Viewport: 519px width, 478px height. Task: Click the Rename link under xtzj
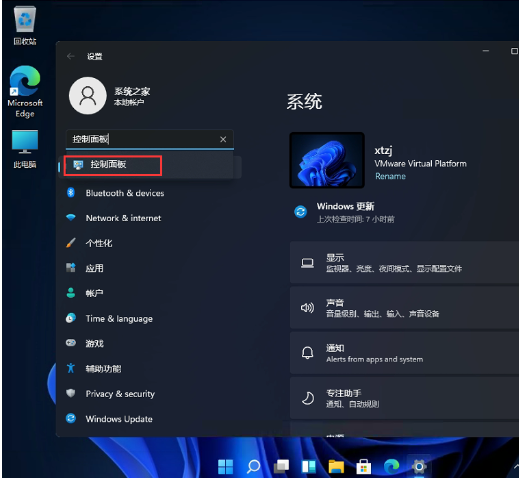pyautogui.click(x=390, y=176)
